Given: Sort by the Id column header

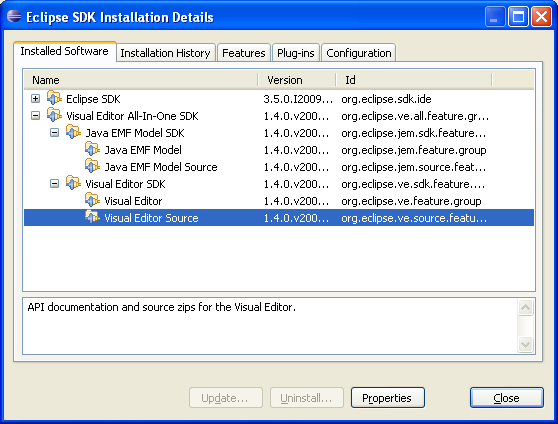Looking at the screenshot, I should pyautogui.click(x=414, y=80).
